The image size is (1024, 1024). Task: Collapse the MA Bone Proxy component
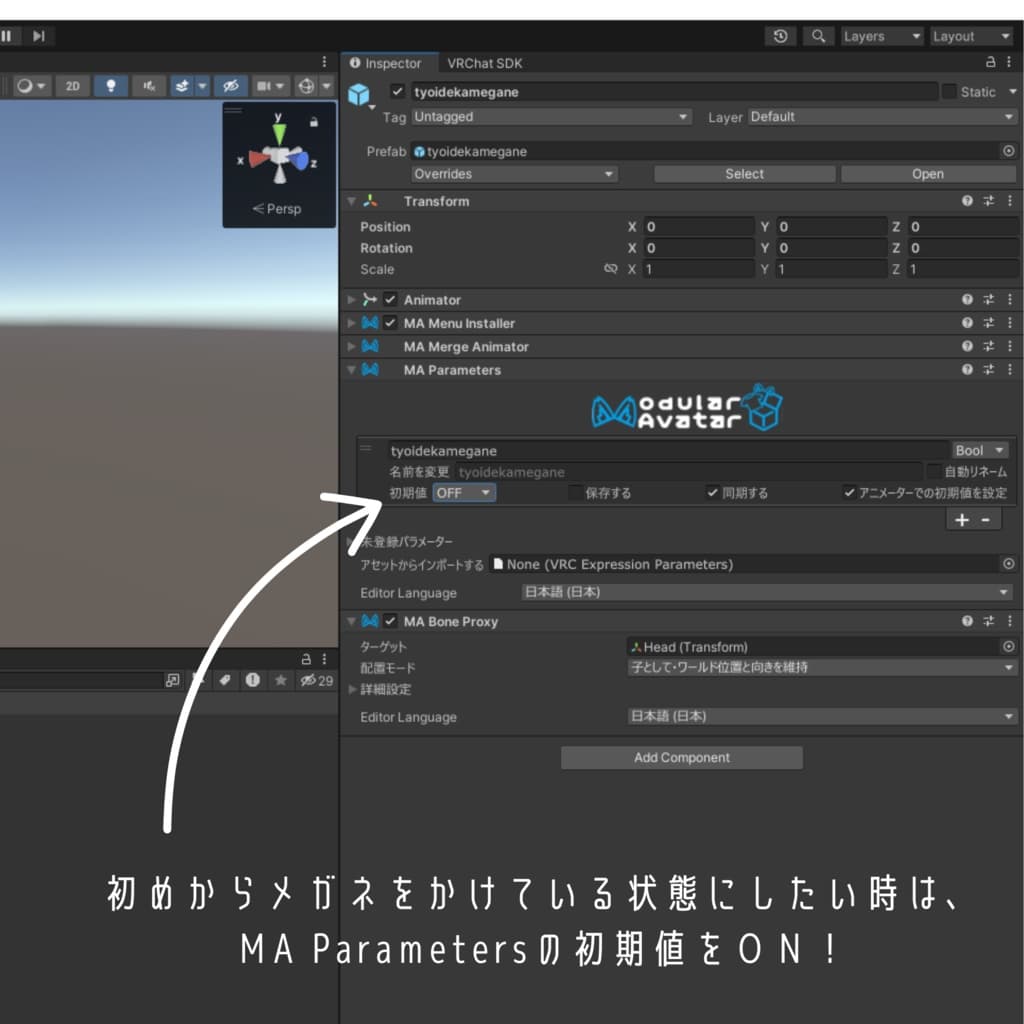(352, 621)
